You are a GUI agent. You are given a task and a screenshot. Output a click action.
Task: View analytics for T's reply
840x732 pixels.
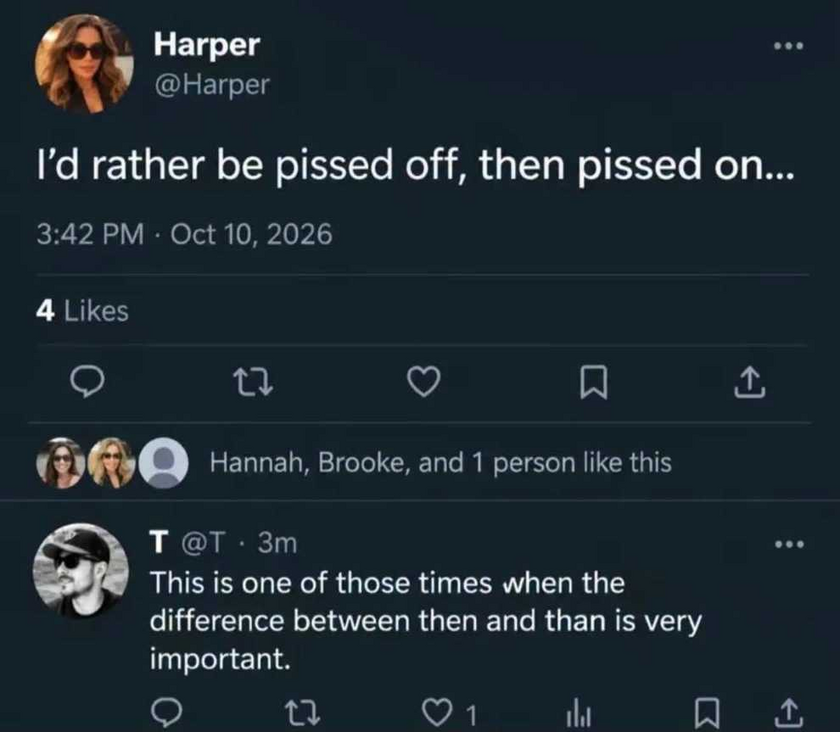point(578,715)
